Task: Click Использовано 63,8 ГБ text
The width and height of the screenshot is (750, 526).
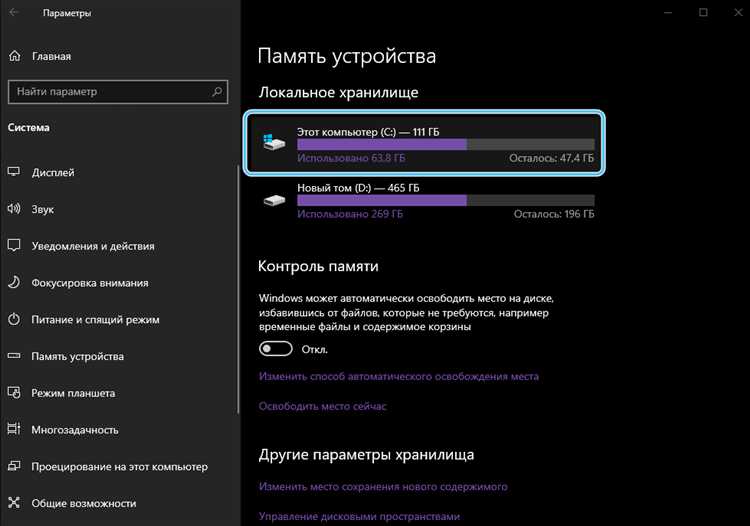Action: coord(351,158)
